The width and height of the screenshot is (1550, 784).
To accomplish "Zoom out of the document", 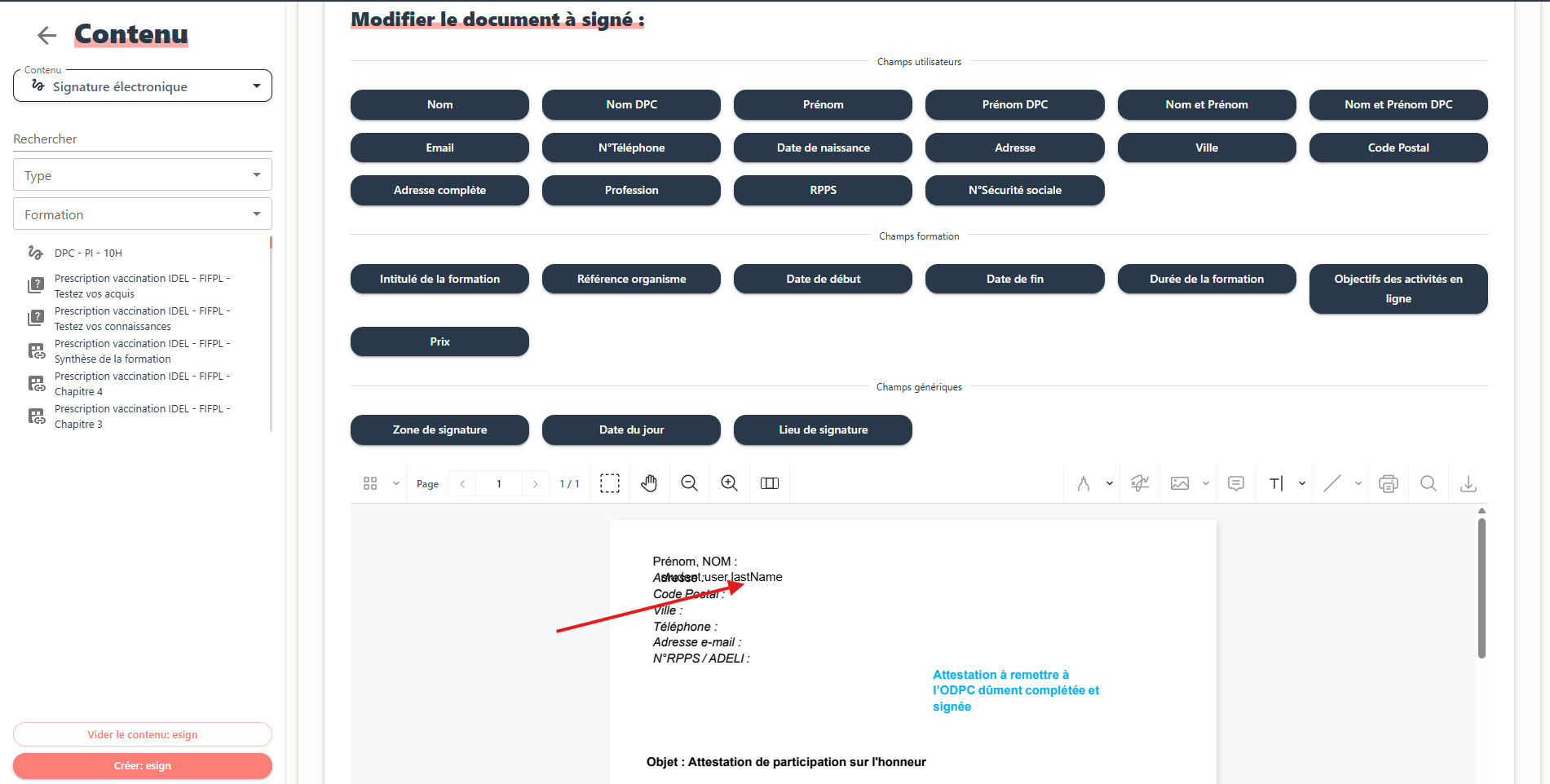I will (689, 483).
